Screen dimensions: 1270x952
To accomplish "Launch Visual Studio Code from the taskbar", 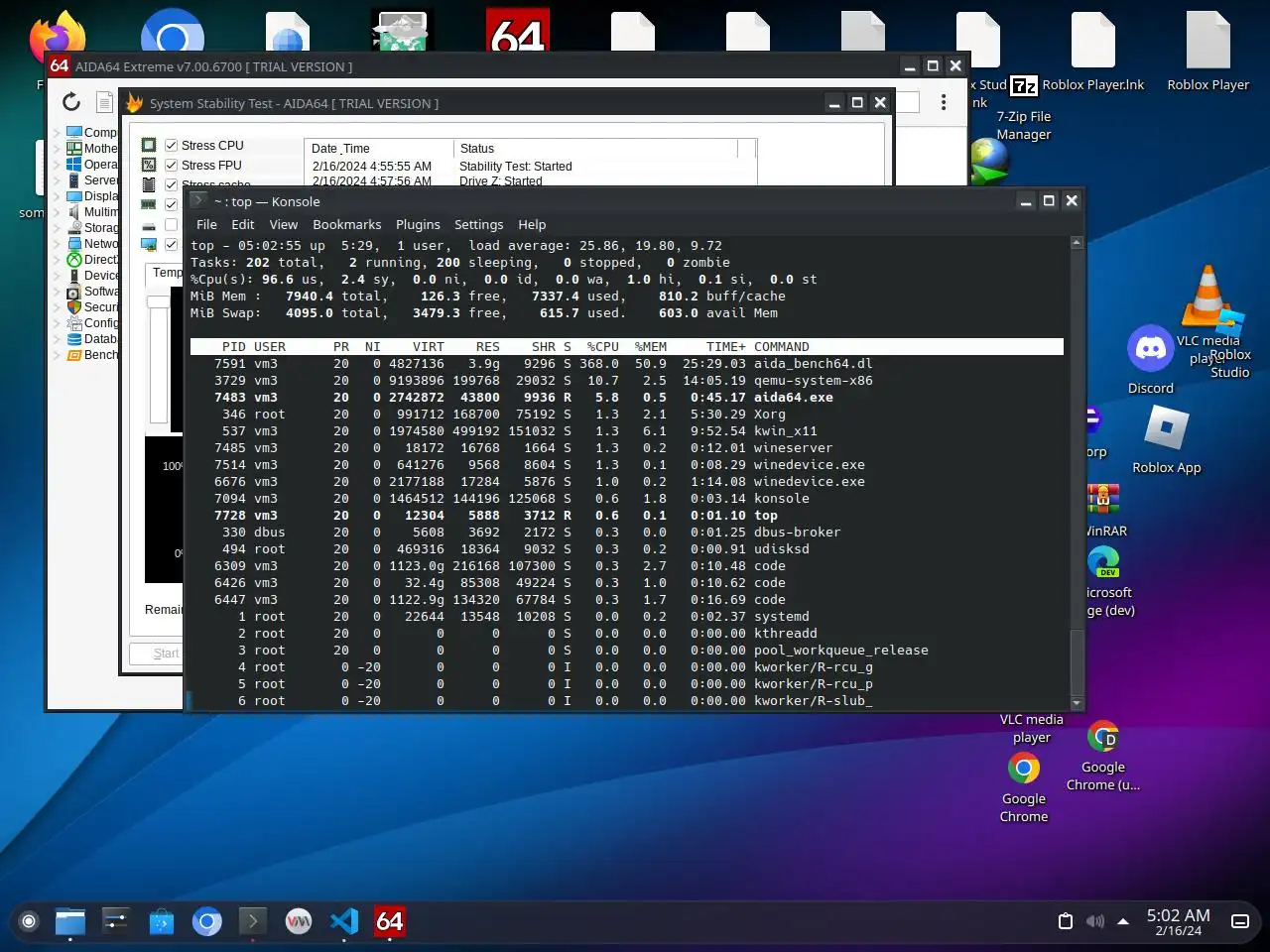I will (344, 921).
